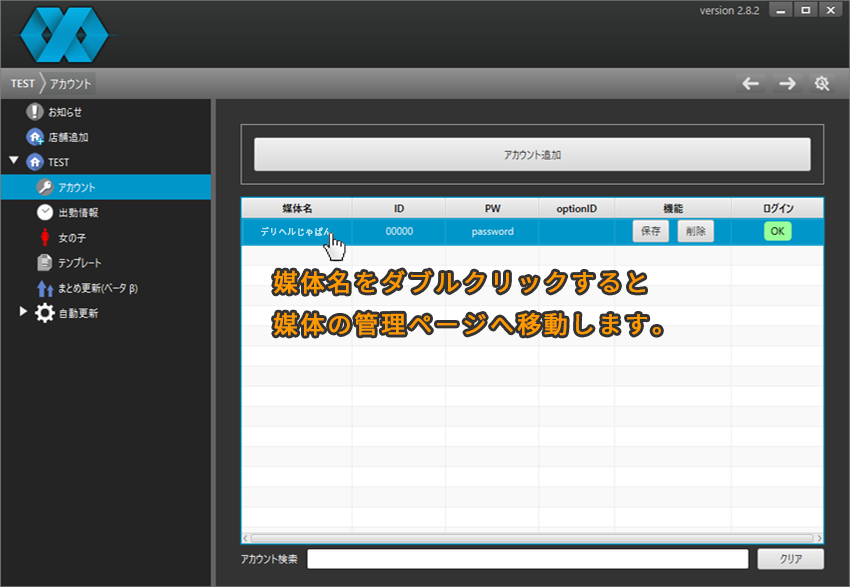Click the password PW cell
850x587 pixels.
point(492,231)
